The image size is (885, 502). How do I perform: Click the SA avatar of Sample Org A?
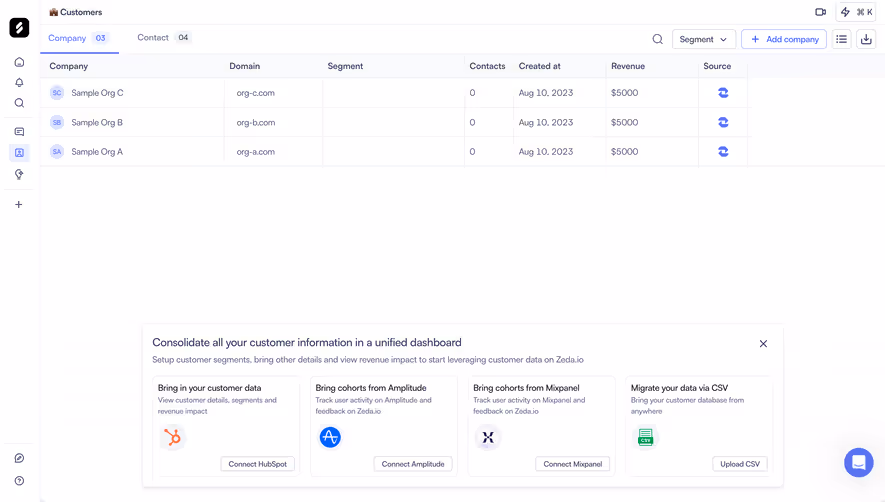(x=57, y=151)
